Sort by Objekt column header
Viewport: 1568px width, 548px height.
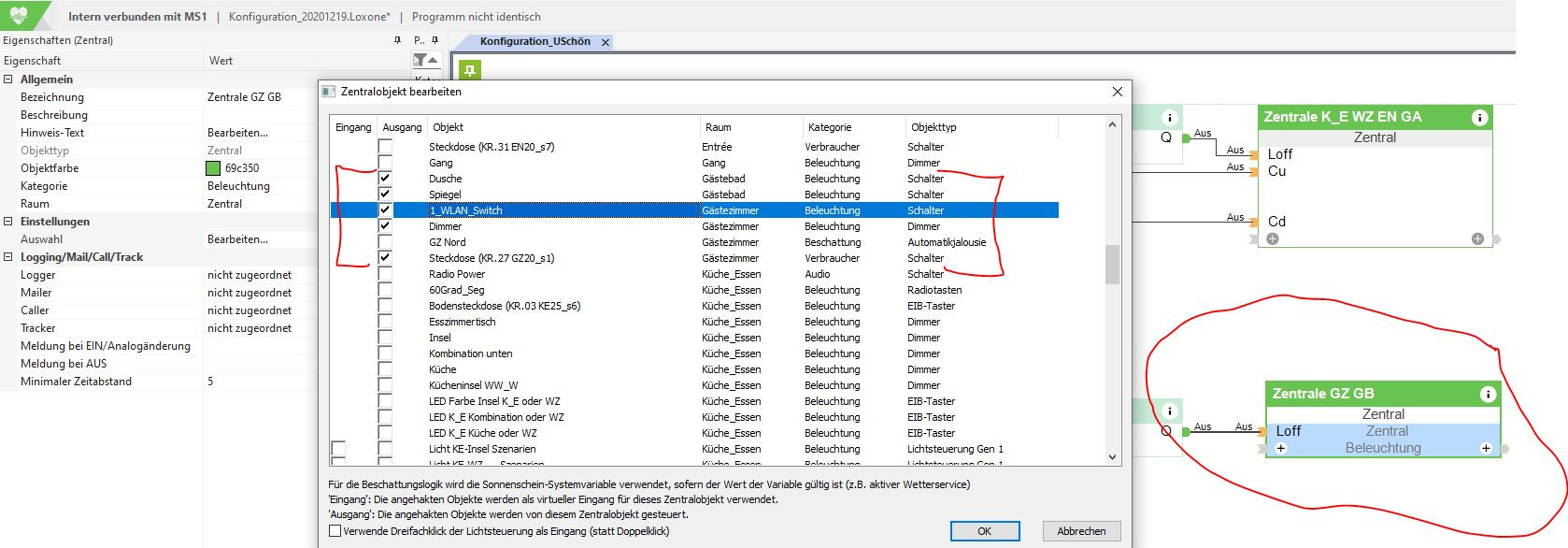coord(448,127)
